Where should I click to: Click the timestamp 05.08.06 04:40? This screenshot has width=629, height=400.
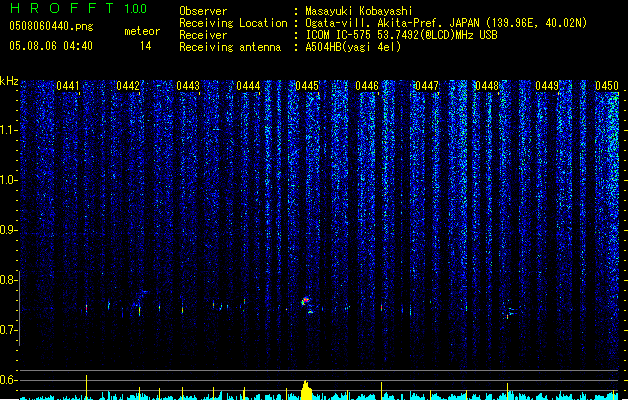(51, 46)
